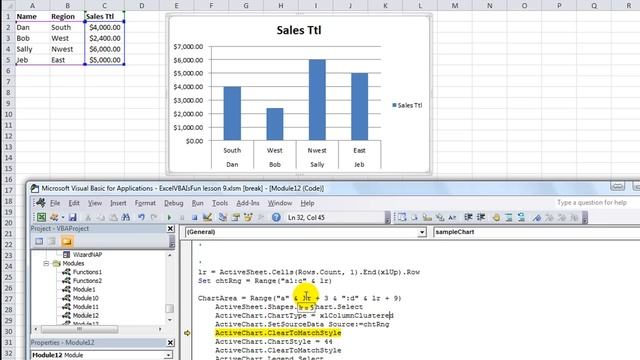640x360 pixels.
Task: Click the Parameter Info icon
Action: click(x=440, y=218)
